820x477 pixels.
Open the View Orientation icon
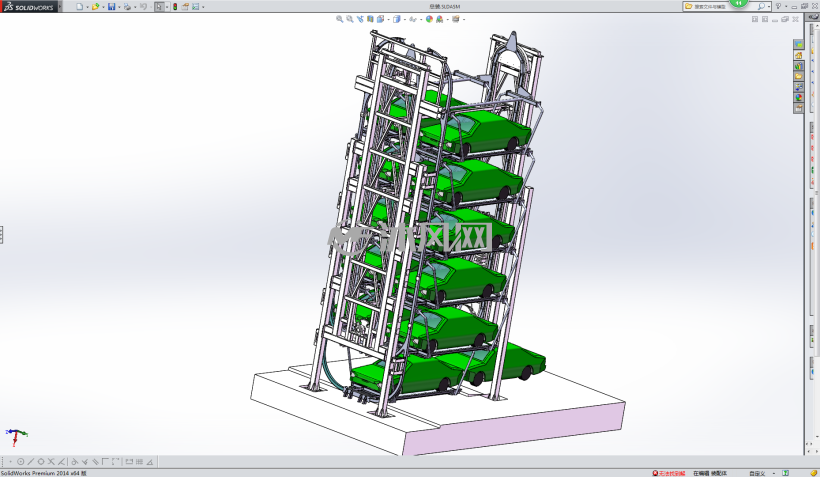pyautogui.click(x=381, y=19)
